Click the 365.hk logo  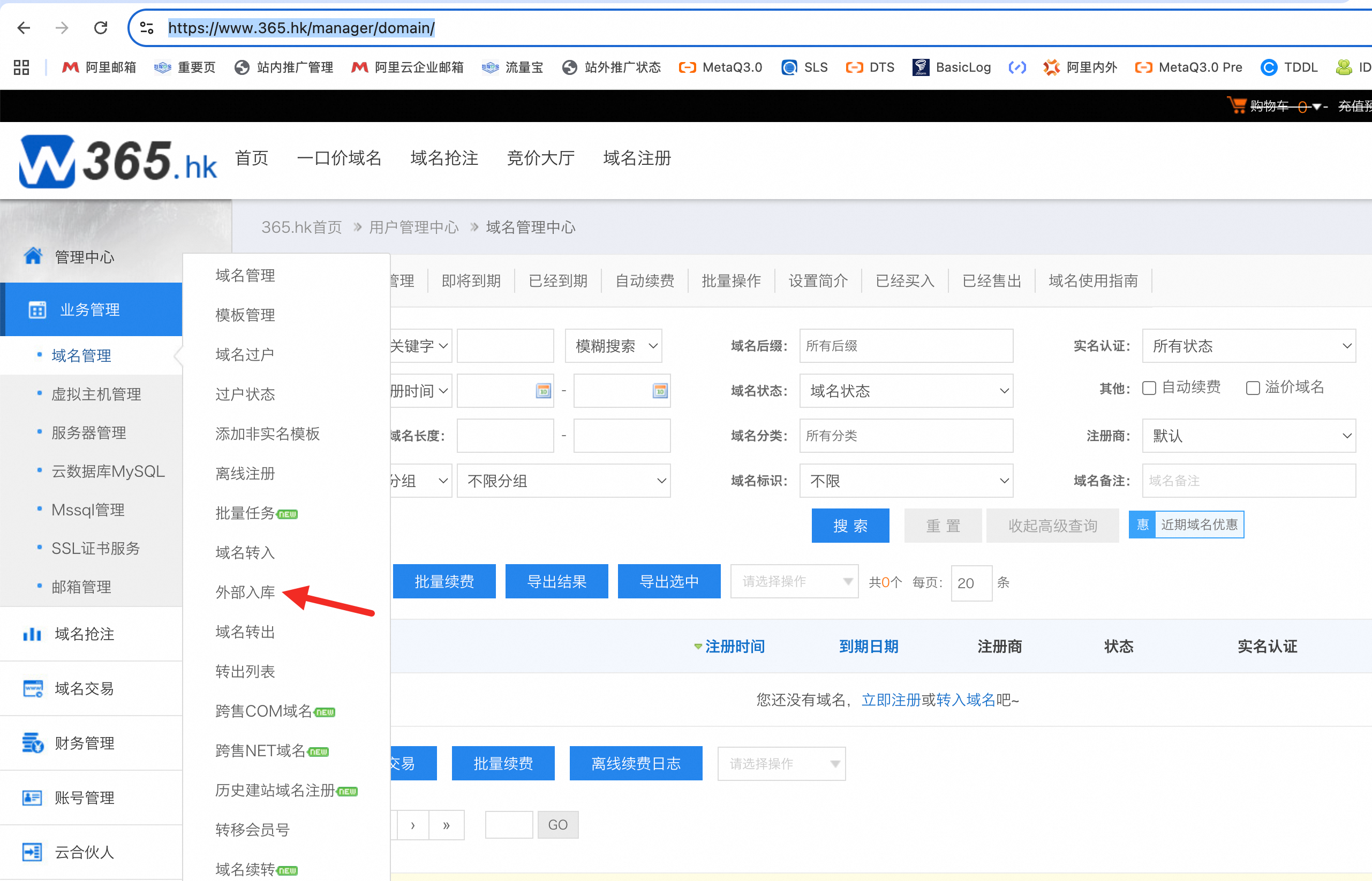click(x=118, y=161)
